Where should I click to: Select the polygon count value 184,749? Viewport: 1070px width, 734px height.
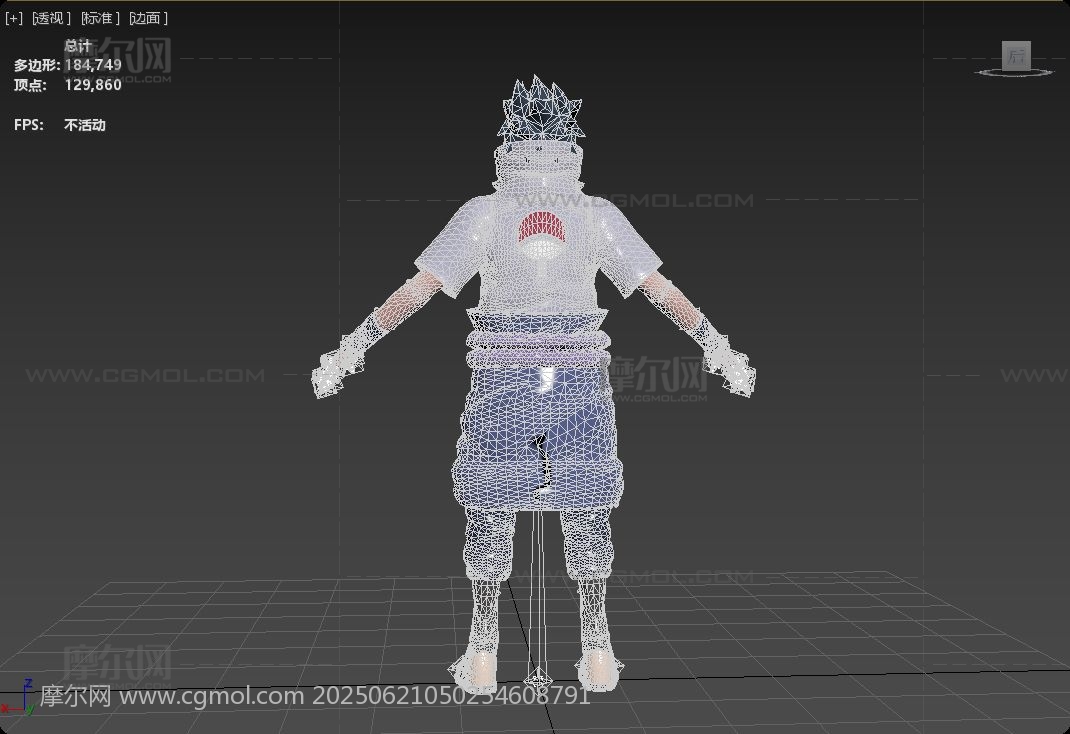click(93, 65)
